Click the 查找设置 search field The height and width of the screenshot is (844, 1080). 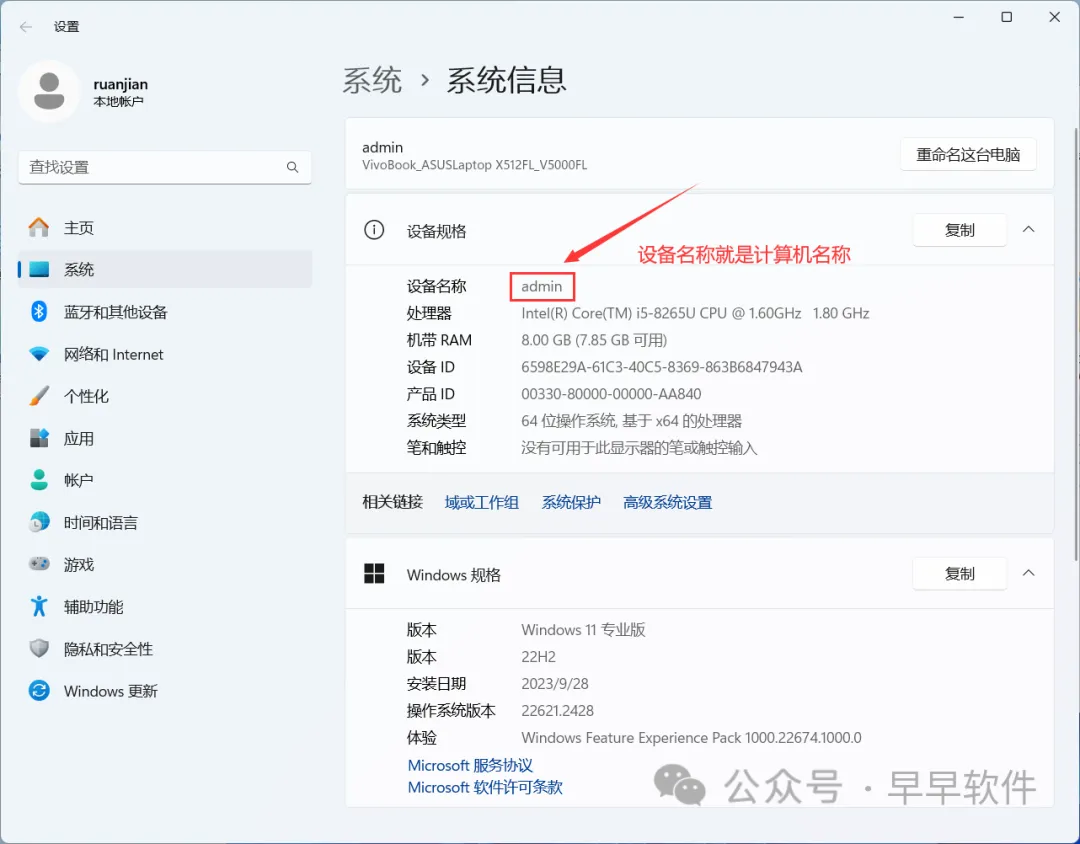(165, 167)
